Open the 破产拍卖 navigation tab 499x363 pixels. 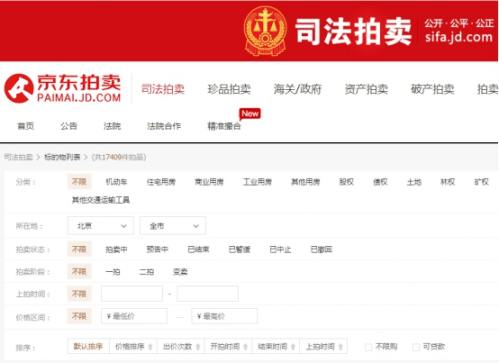pos(432,89)
